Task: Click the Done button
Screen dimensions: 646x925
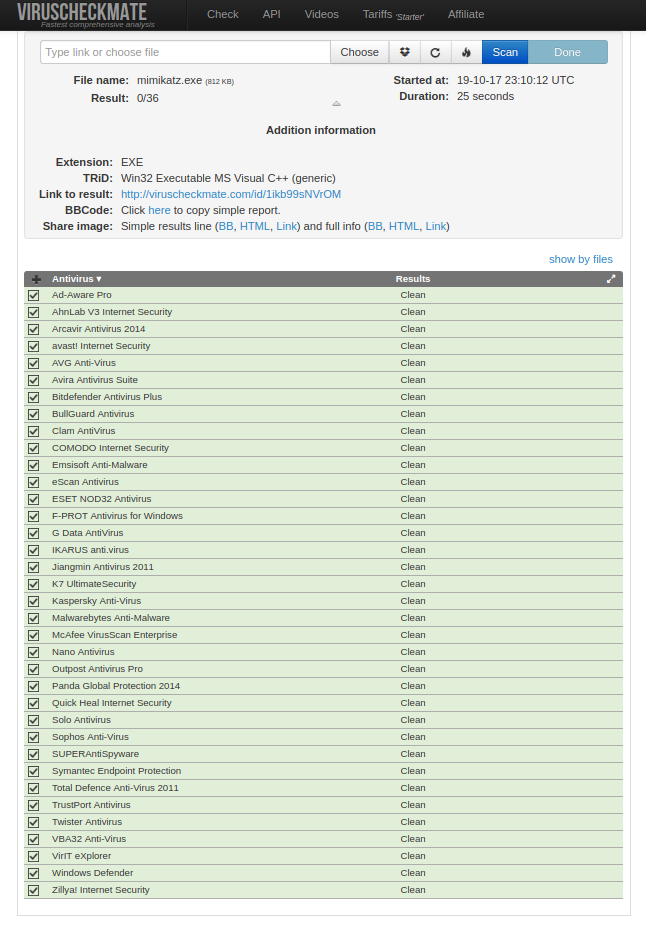Action: click(x=567, y=52)
